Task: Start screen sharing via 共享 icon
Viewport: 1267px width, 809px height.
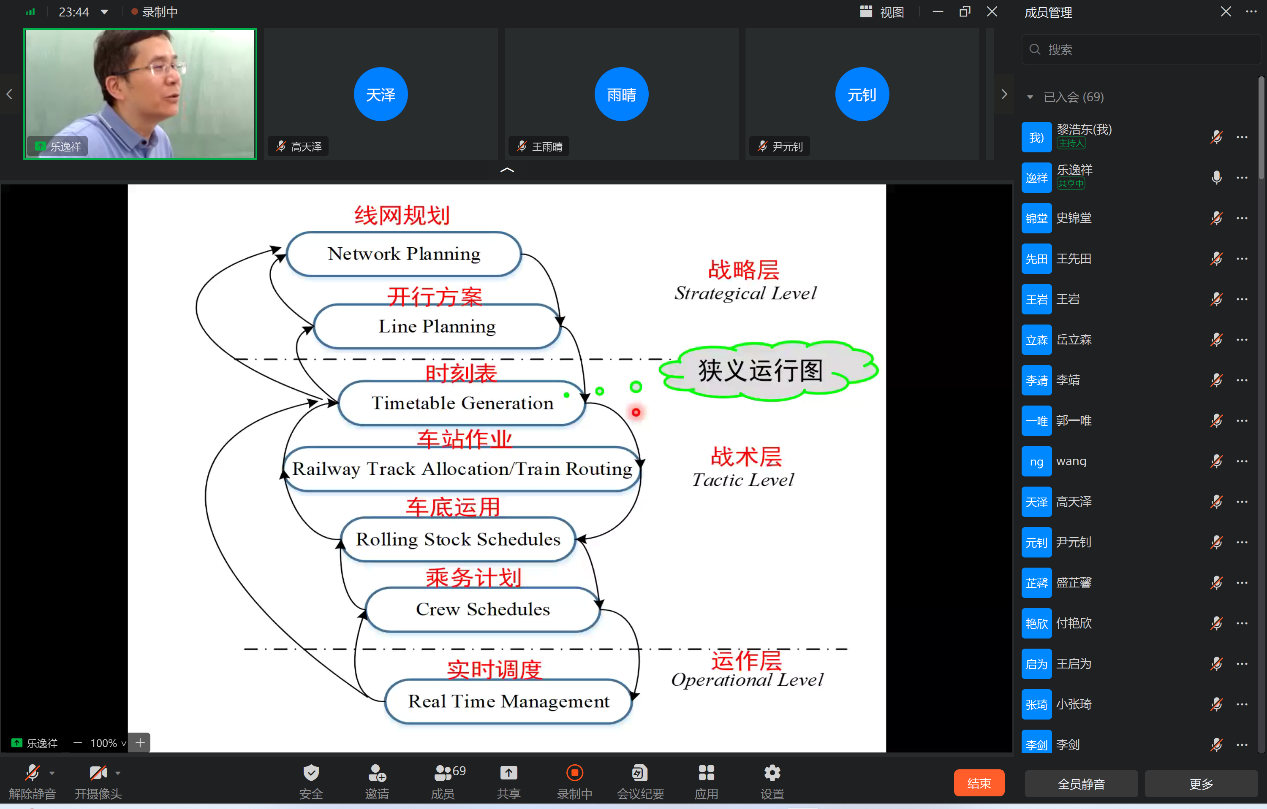Action: pyautogui.click(x=509, y=781)
